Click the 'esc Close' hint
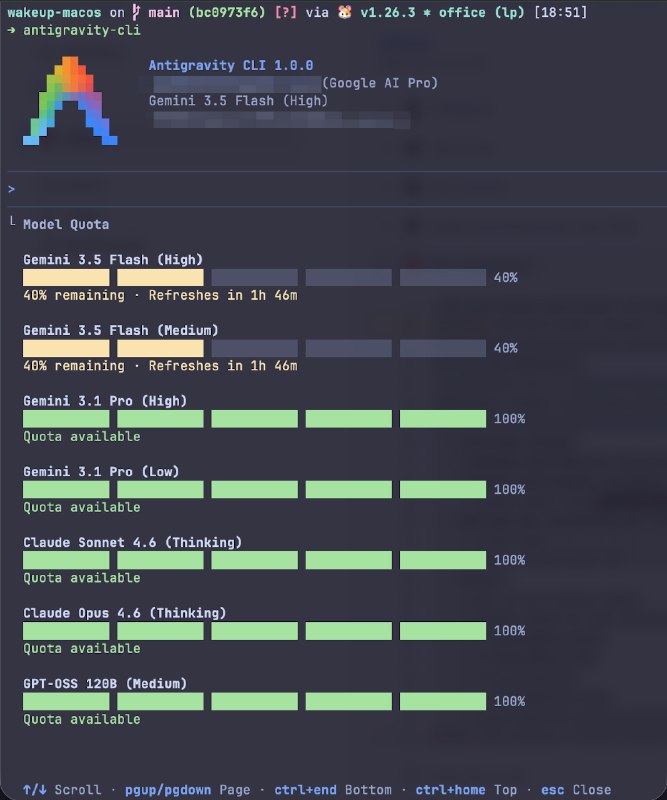The width and height of the screenshot is (667, 800). (576, 790)
